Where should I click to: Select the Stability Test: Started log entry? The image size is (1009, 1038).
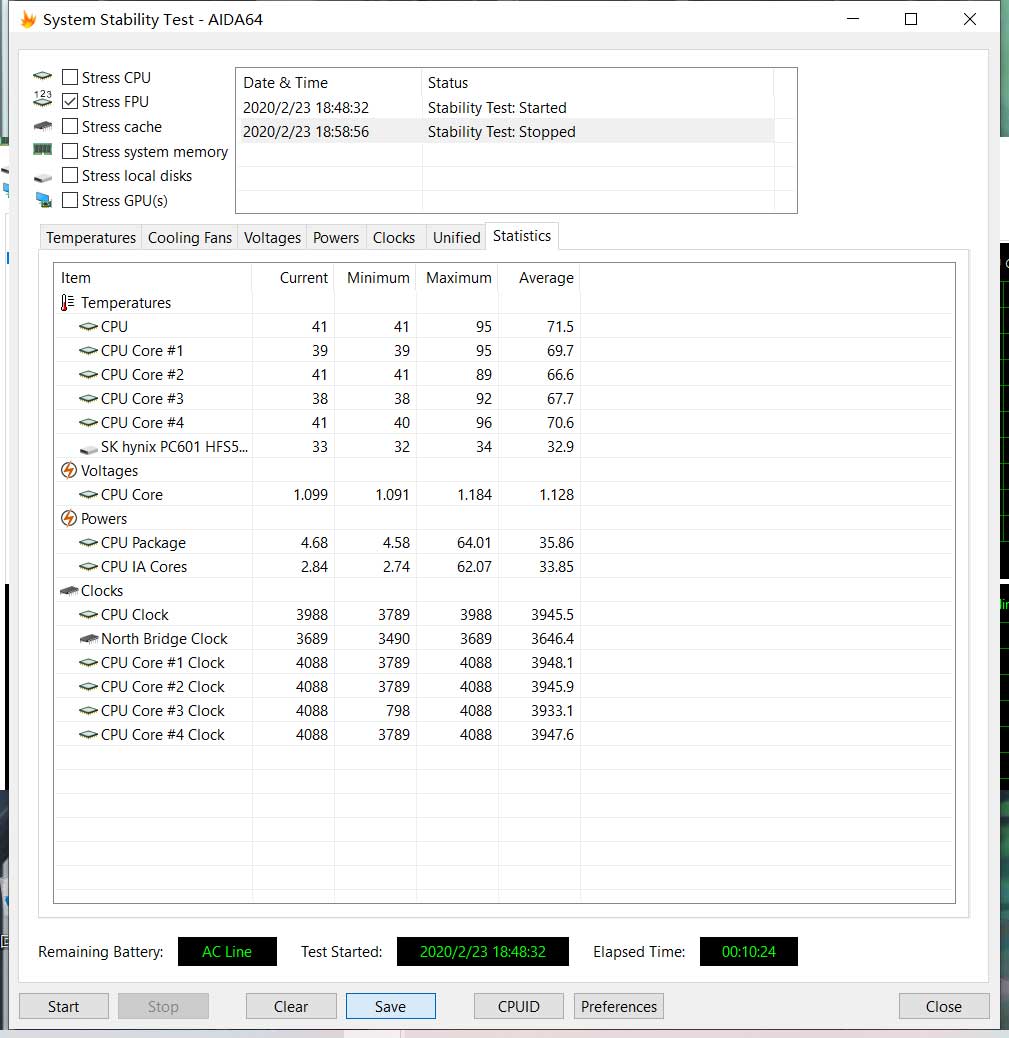pos(505,107)
